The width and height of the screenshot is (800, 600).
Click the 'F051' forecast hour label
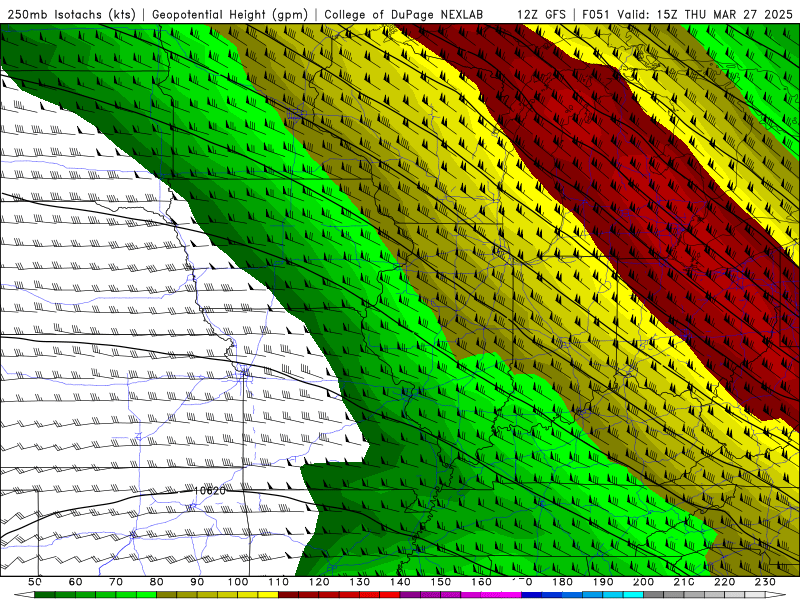[597, 14]
